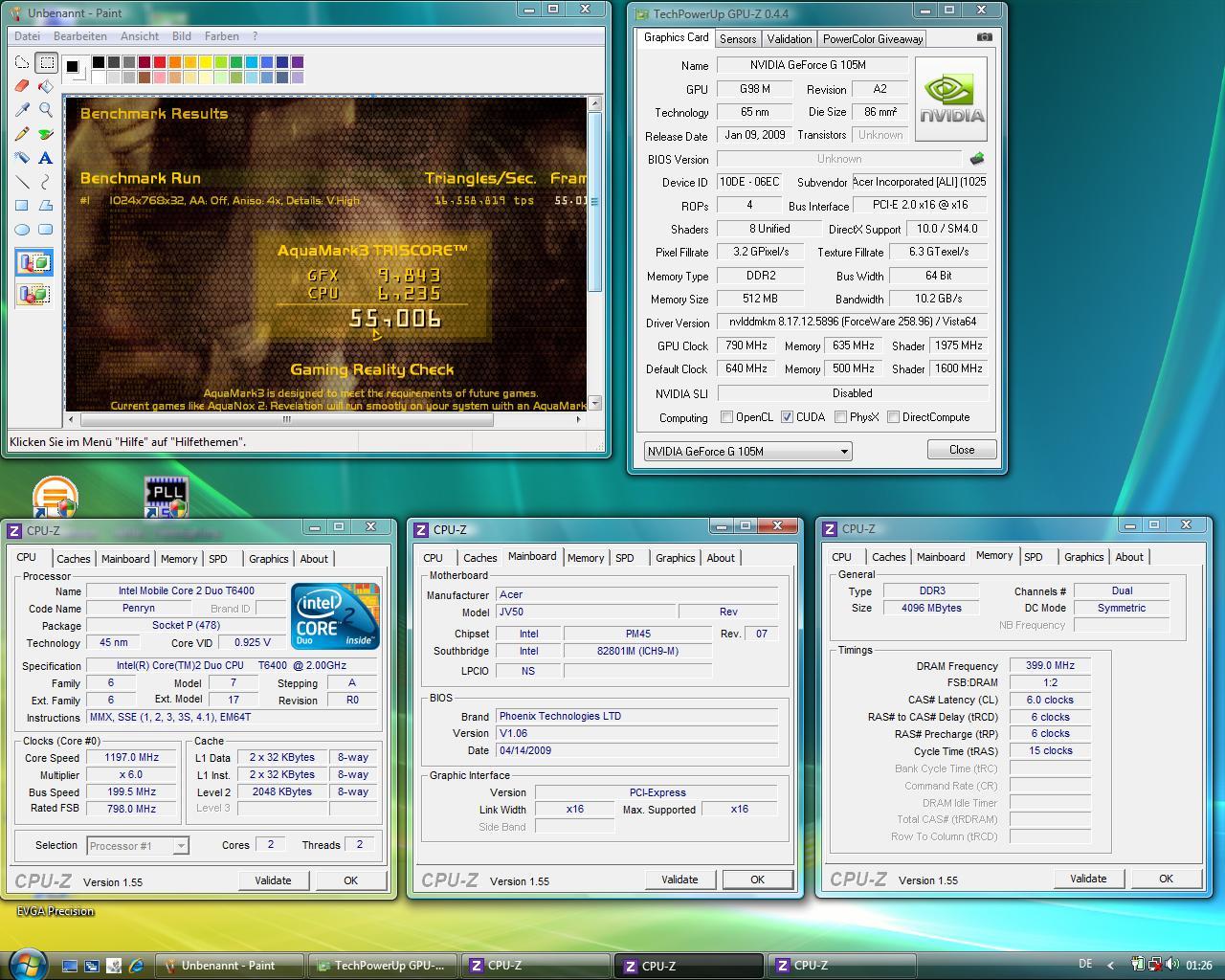Image resolution: width=1225 pixels, height=980 pixels.
Task: Open the Farben menu in Paint
Action: point(222,36)
